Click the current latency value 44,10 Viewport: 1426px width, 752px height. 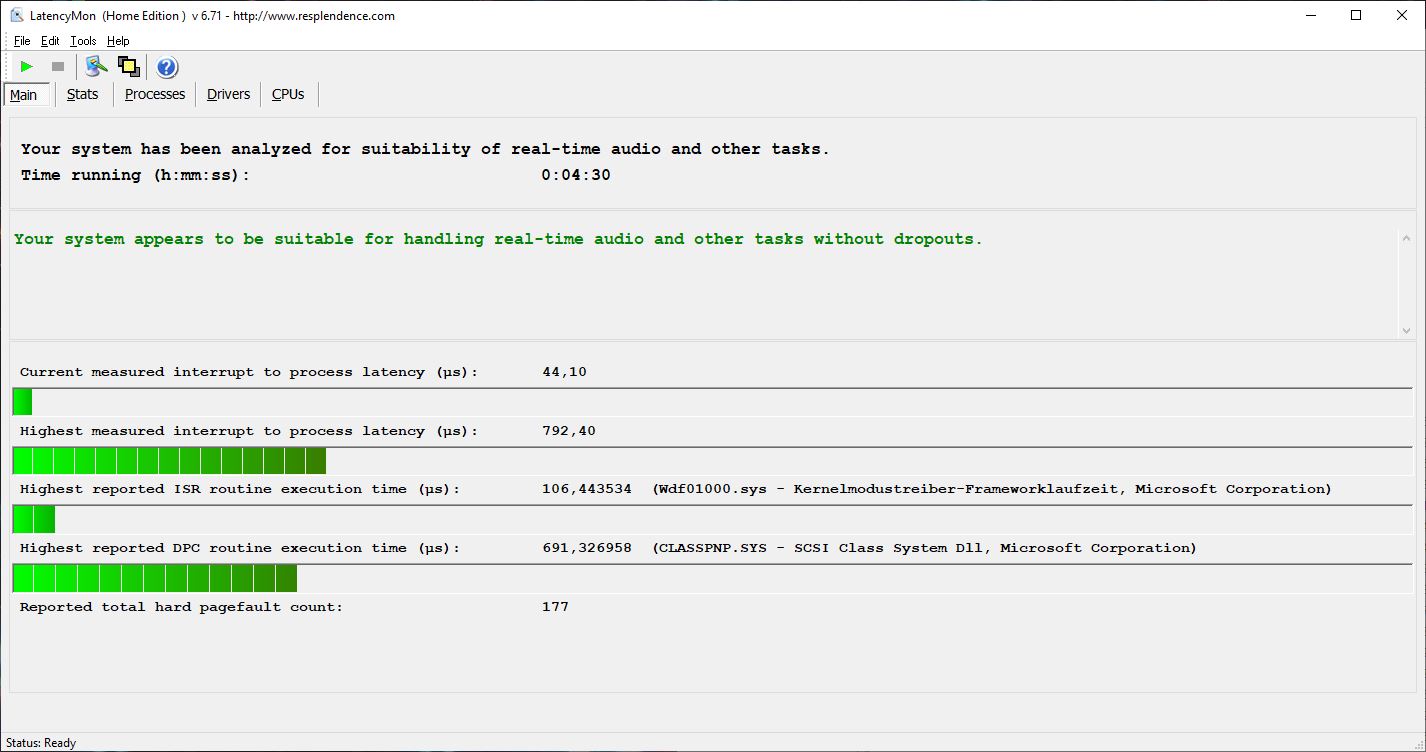tap(564, 372)
